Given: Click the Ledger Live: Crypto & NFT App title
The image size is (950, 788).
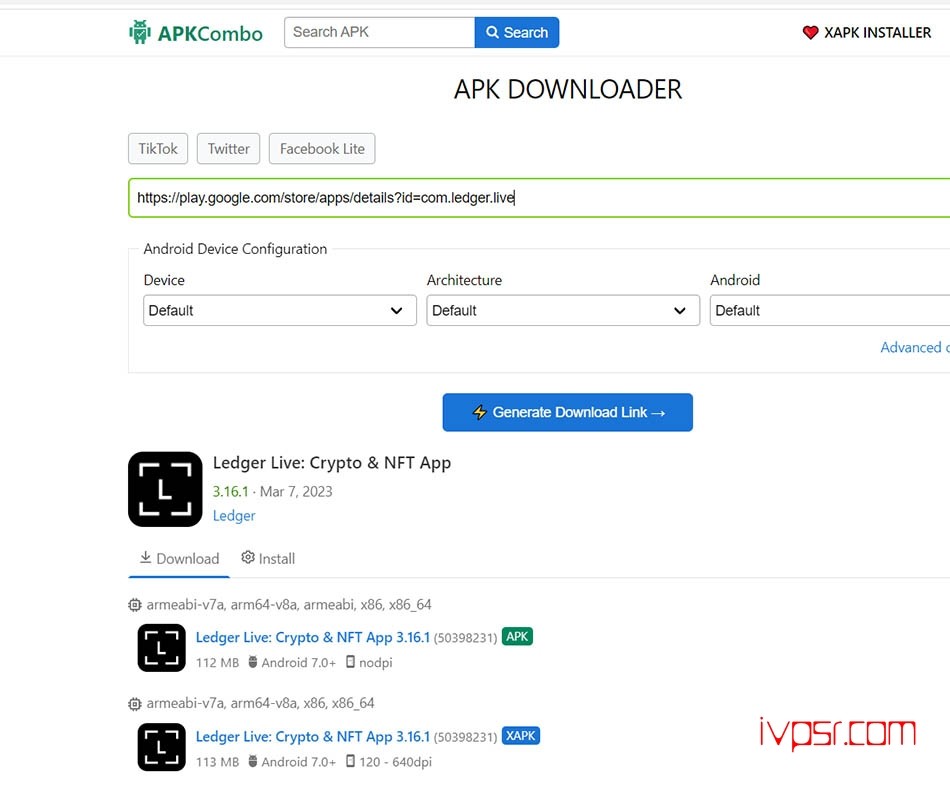Looking at the screenshot, I should pos(332,463).
